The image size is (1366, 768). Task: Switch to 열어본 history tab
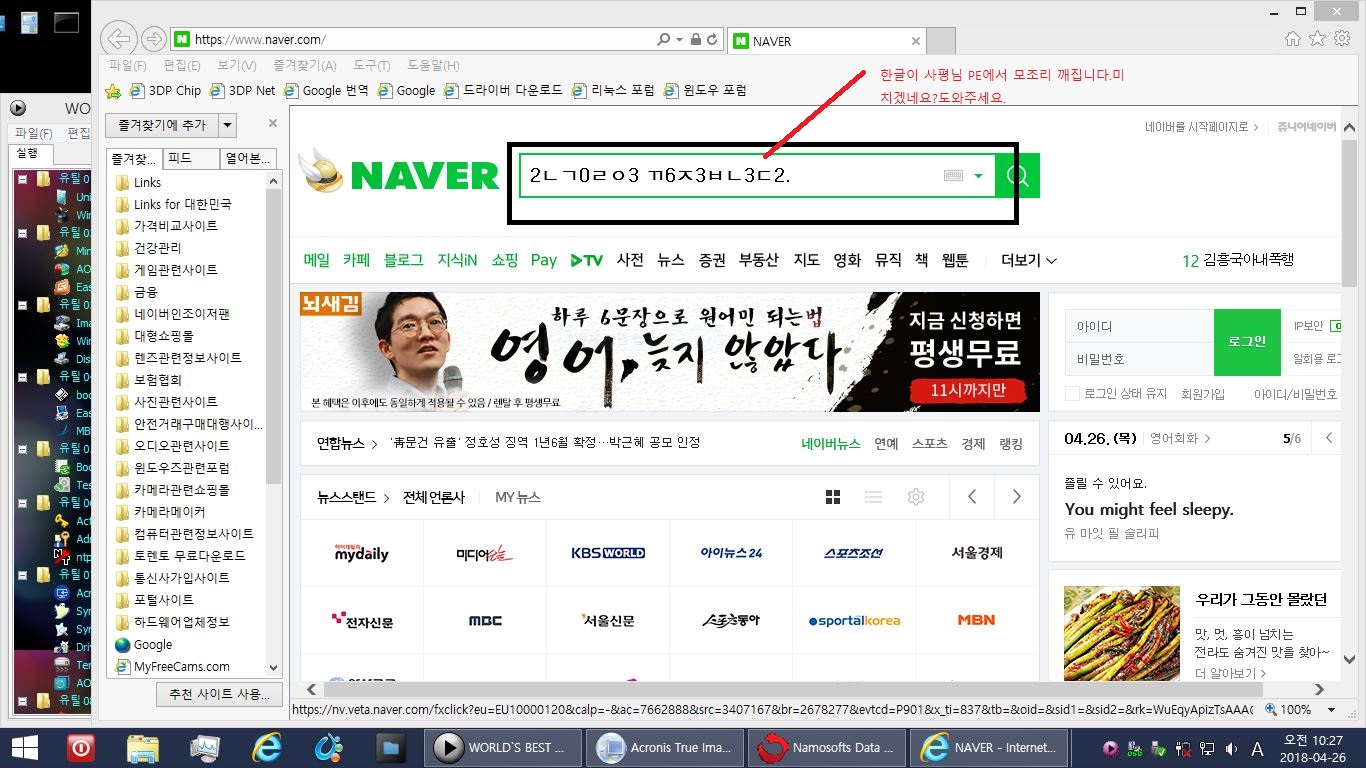(247, 158)
